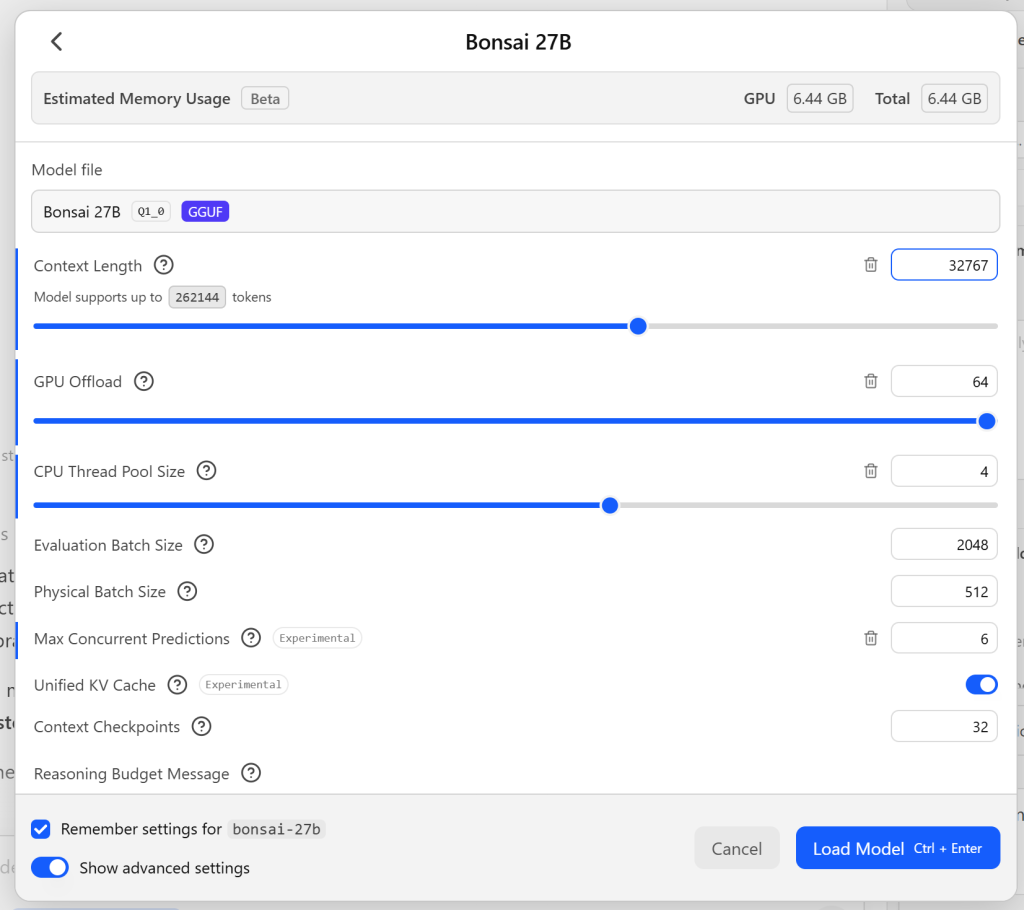Click the Load Model button
1024x910 pixels.
point(897,848)
